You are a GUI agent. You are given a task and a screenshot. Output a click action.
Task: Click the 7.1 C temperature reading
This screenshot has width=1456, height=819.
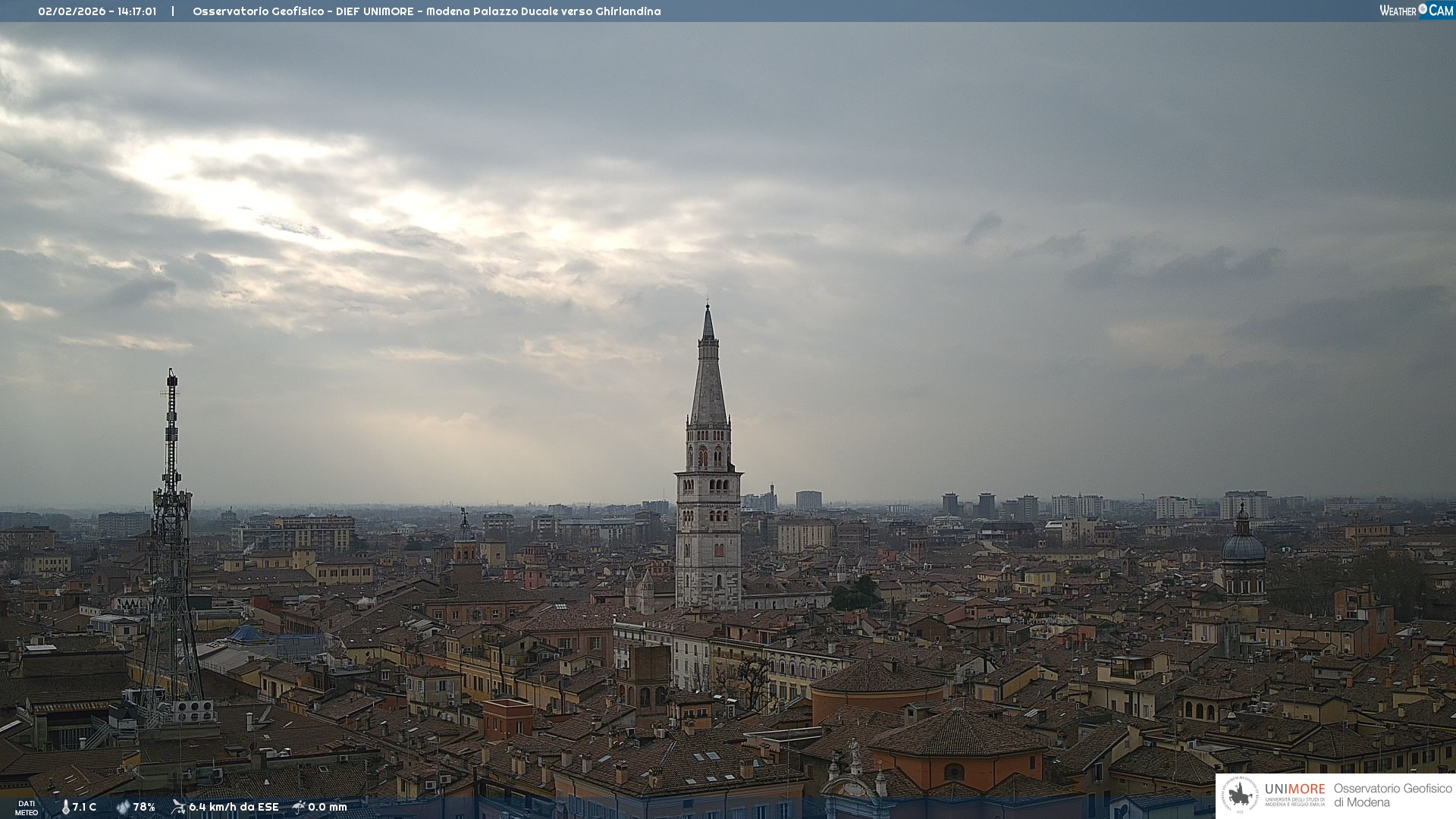84,807
